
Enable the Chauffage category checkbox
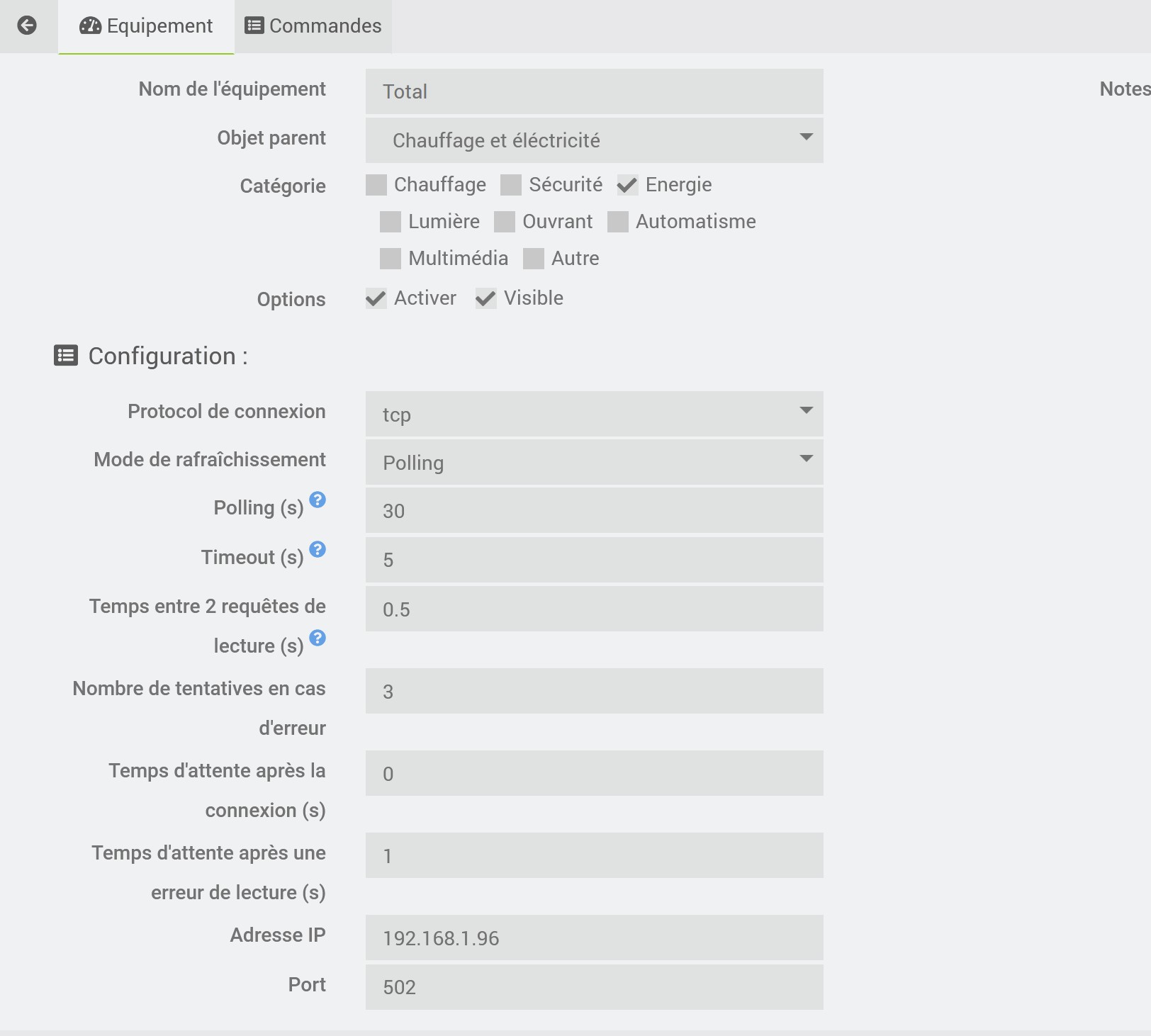pyautogui.click(x=376, y=185)
